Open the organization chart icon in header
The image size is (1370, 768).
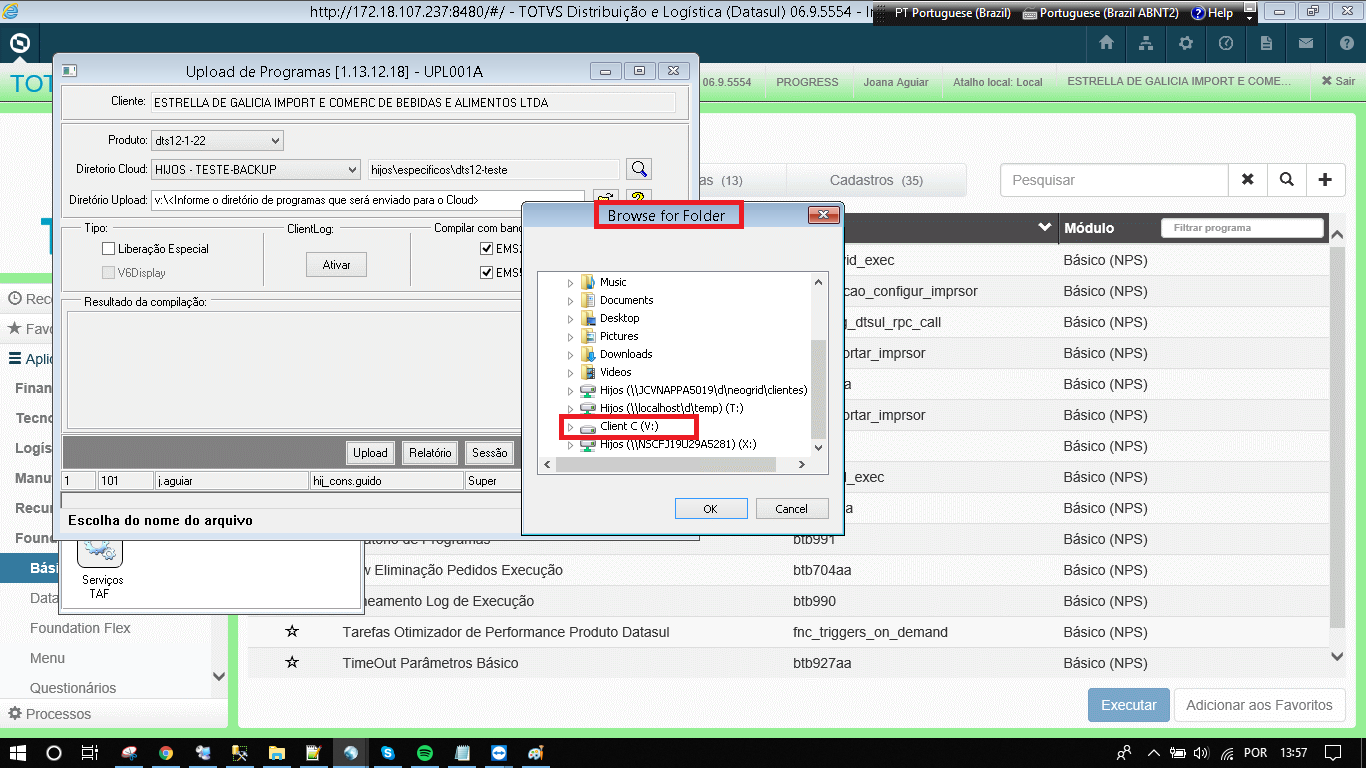coord(1146,43)
